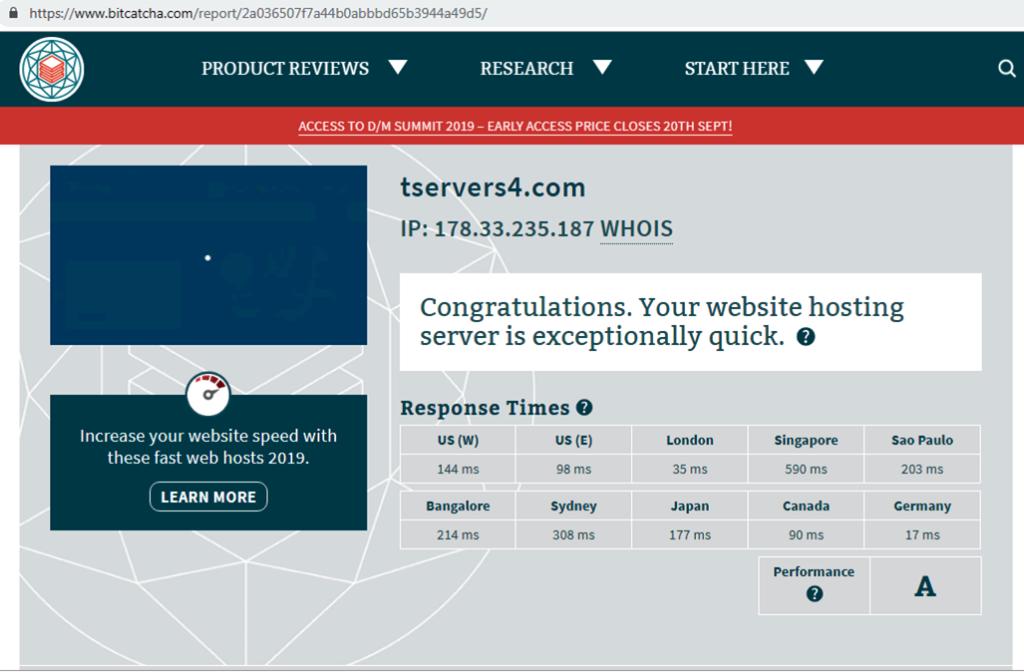Open the RESEARCH menu
This screenshot has height=672, width=1024.
[x=526, y=68]
